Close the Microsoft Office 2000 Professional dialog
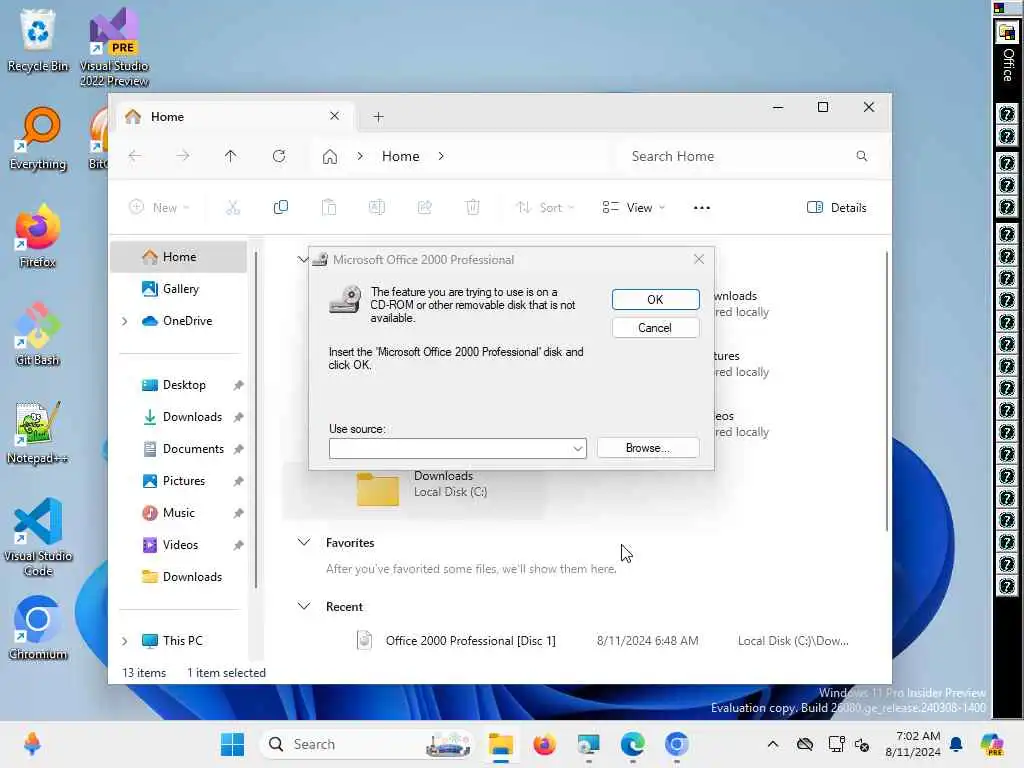 pos(699,259)
